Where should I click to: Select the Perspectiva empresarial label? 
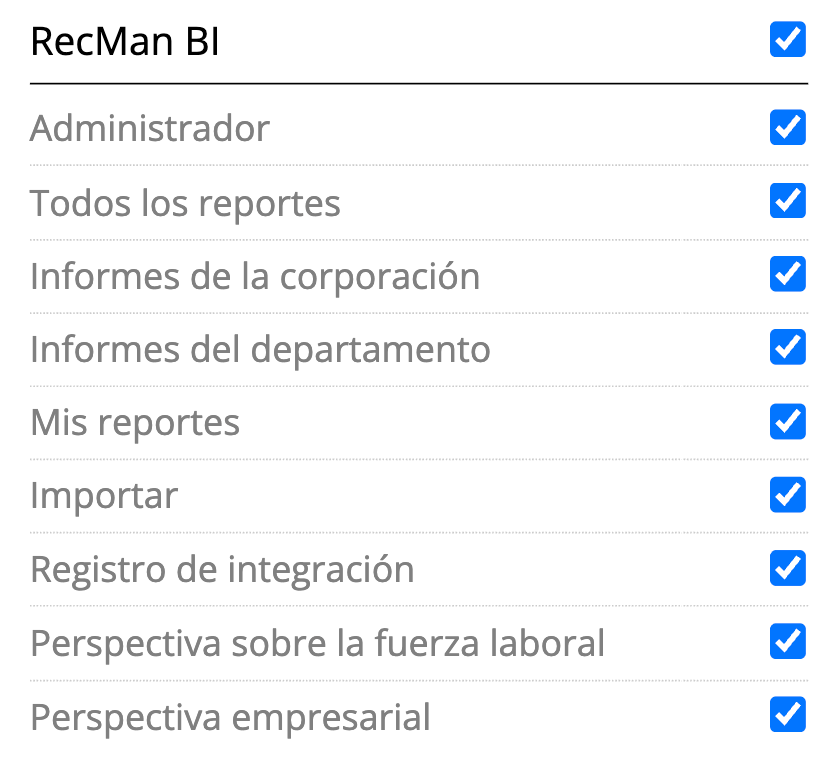[230, 716]
